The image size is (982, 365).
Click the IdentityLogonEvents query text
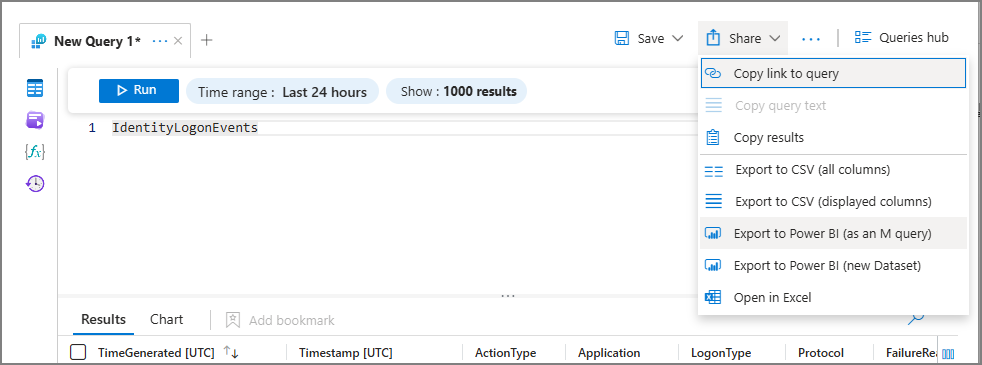185,128
